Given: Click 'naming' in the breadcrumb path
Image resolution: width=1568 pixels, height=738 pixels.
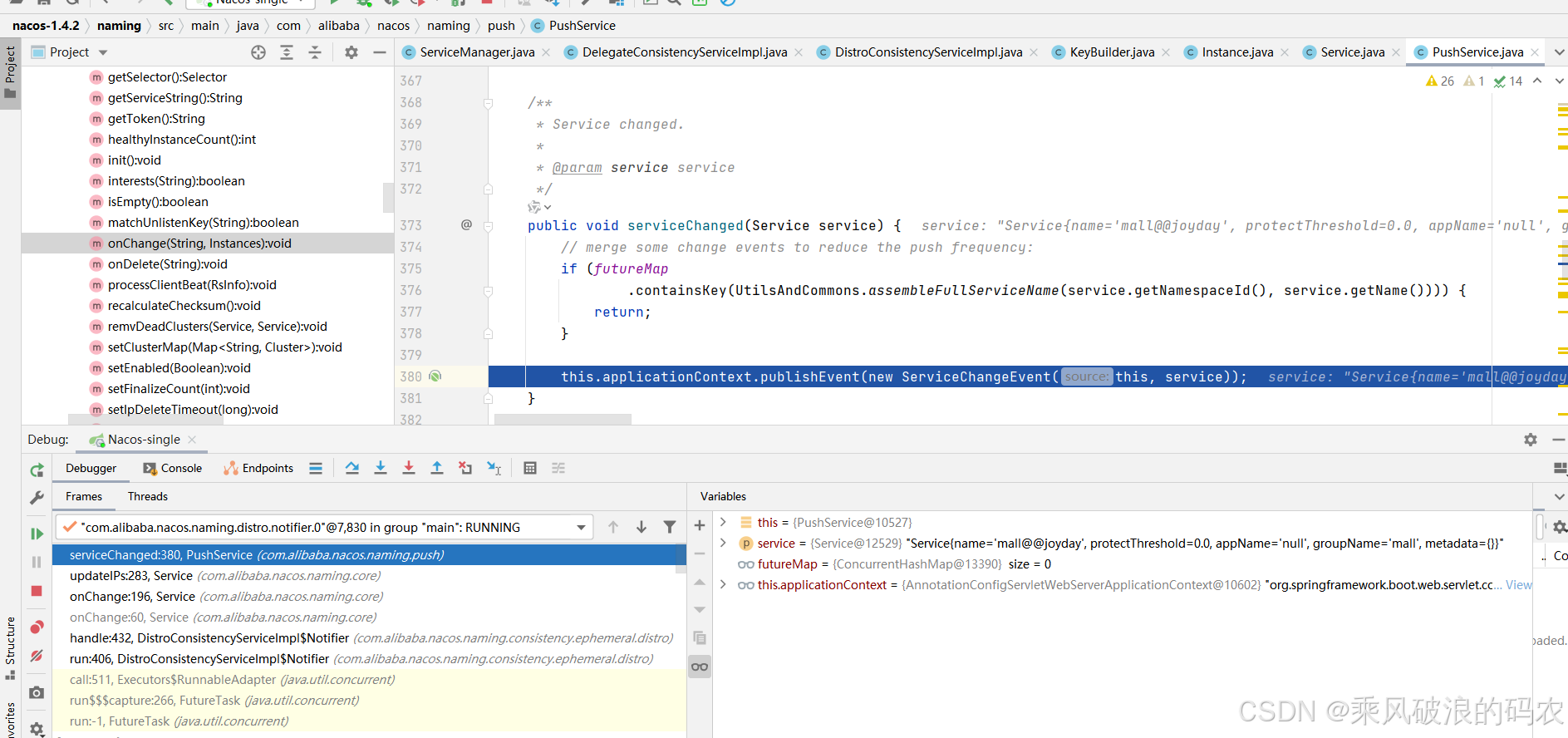Looking at the screenshot, I should click(119, 26).
